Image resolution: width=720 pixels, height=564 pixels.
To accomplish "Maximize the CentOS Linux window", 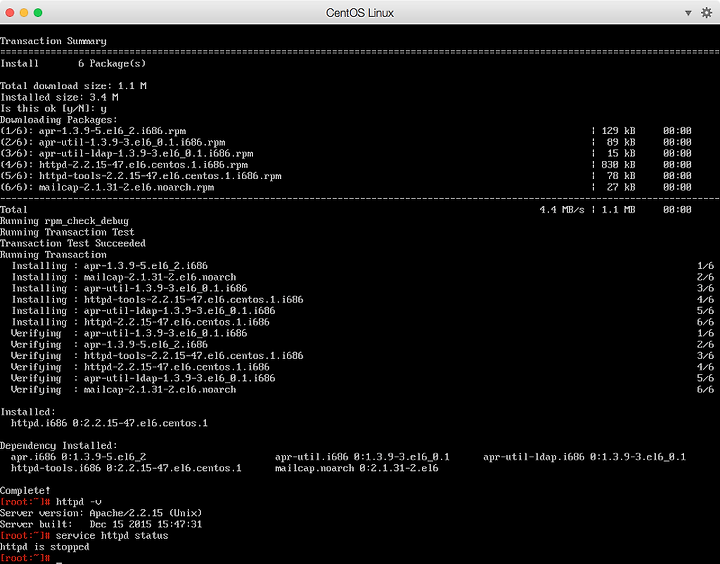I will pyautogui.click(x=38, y=12).
